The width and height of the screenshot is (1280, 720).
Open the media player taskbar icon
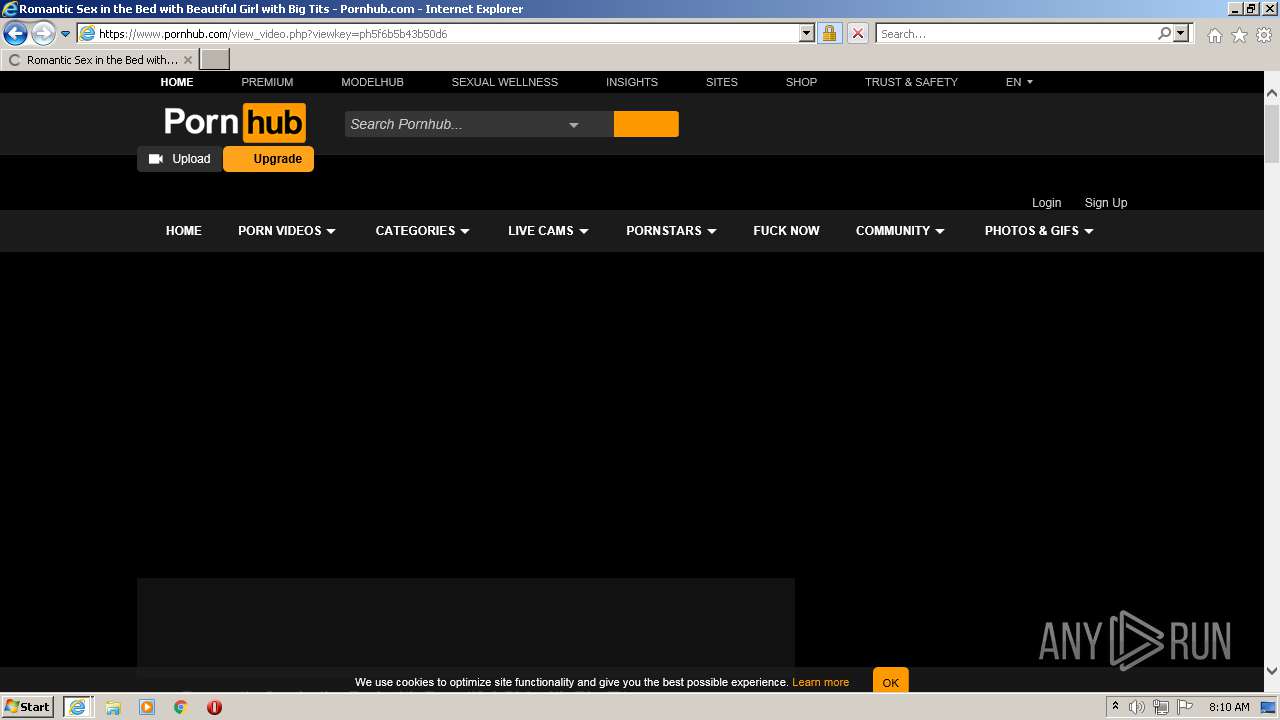[x=147, y=707]
